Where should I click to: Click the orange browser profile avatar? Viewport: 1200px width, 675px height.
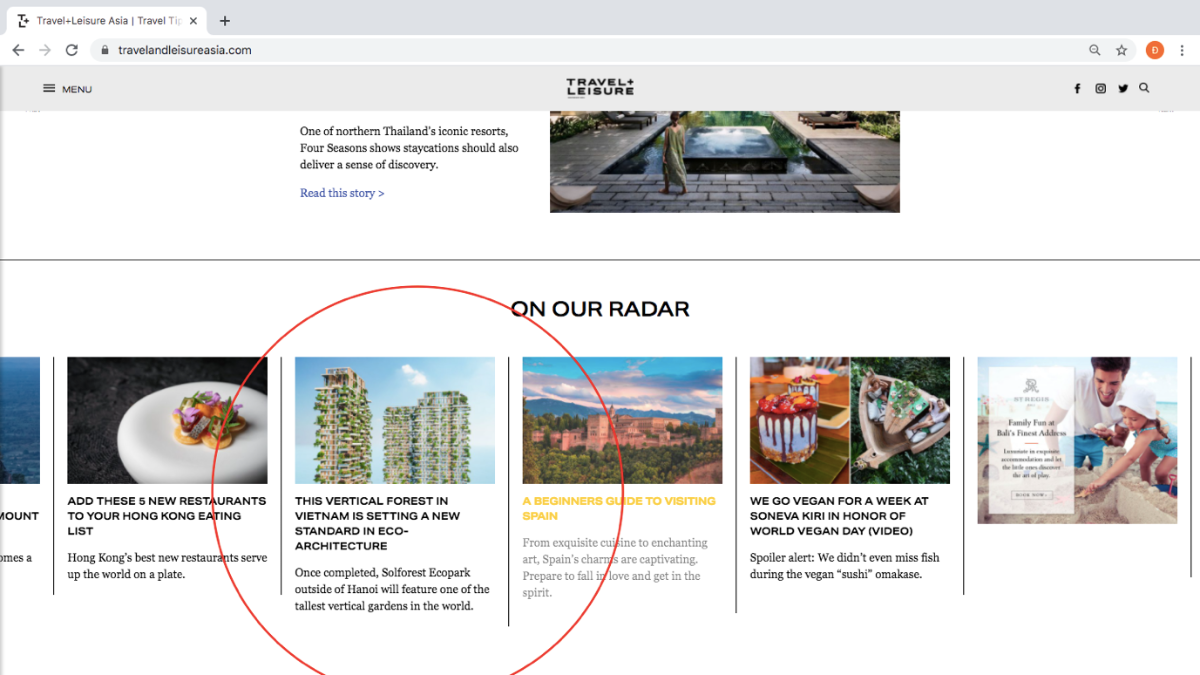(x=1155, y=49)
